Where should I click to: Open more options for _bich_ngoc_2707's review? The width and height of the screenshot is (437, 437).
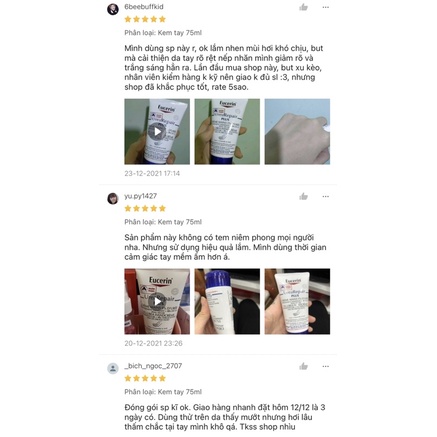tap(326, 366)
